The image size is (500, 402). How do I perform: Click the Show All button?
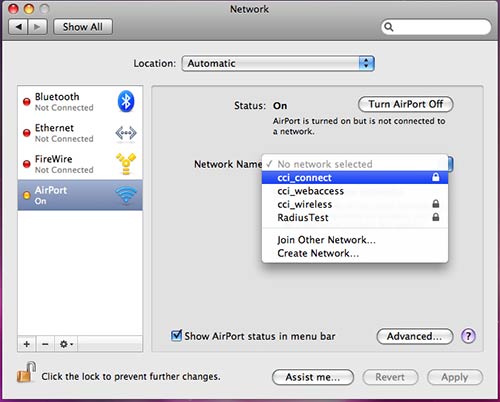pyautogui.click(x=83, y=27)
